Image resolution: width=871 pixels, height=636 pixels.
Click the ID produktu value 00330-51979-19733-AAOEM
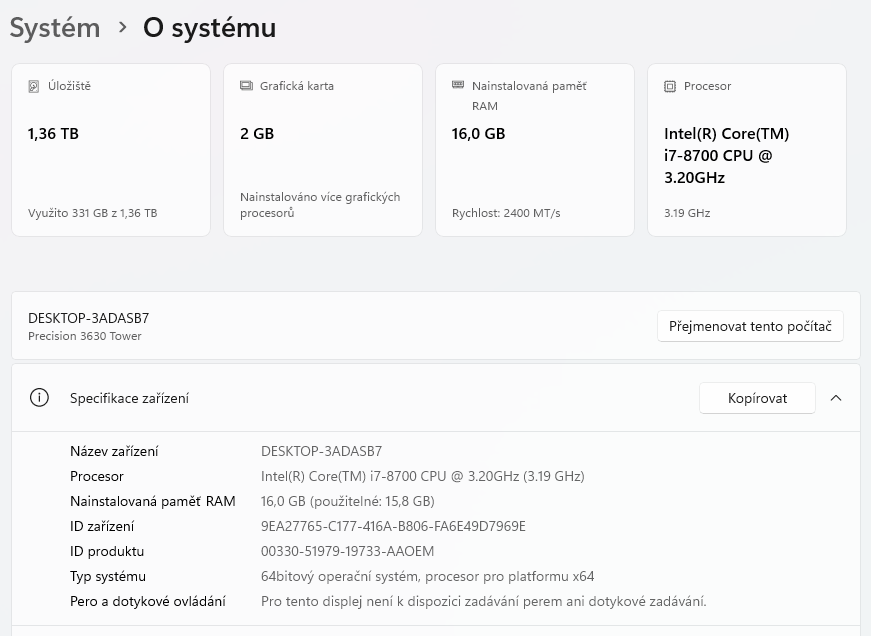[347, 551]
